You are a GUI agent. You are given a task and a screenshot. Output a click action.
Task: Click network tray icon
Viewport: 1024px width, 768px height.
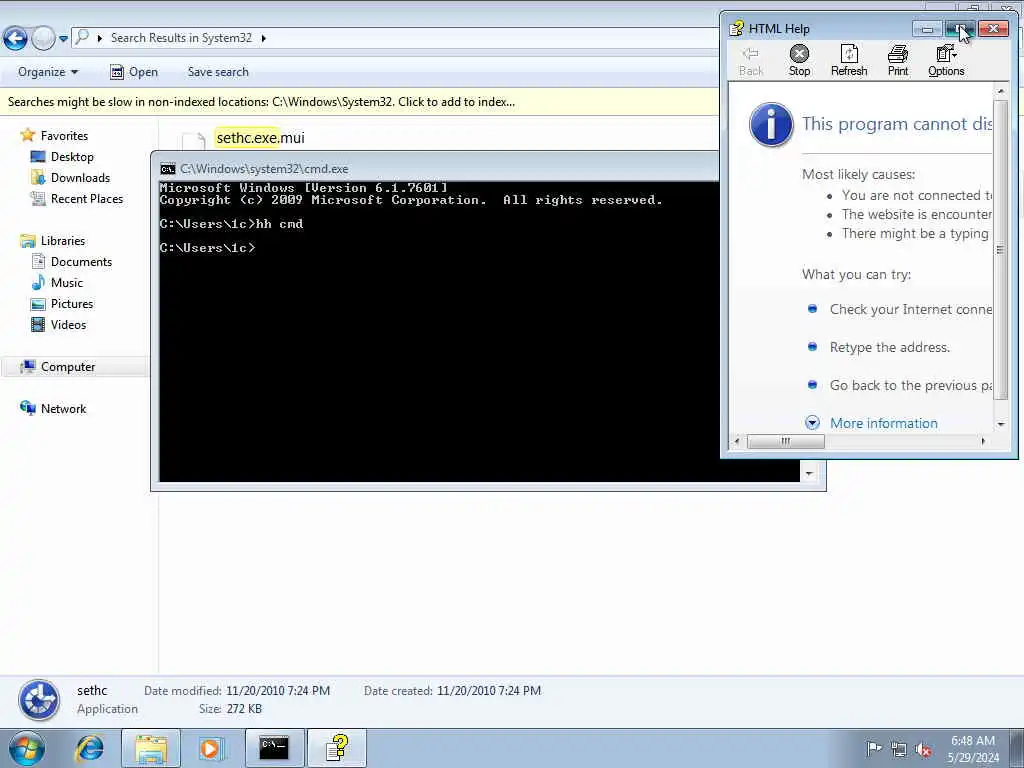[899, 749]
